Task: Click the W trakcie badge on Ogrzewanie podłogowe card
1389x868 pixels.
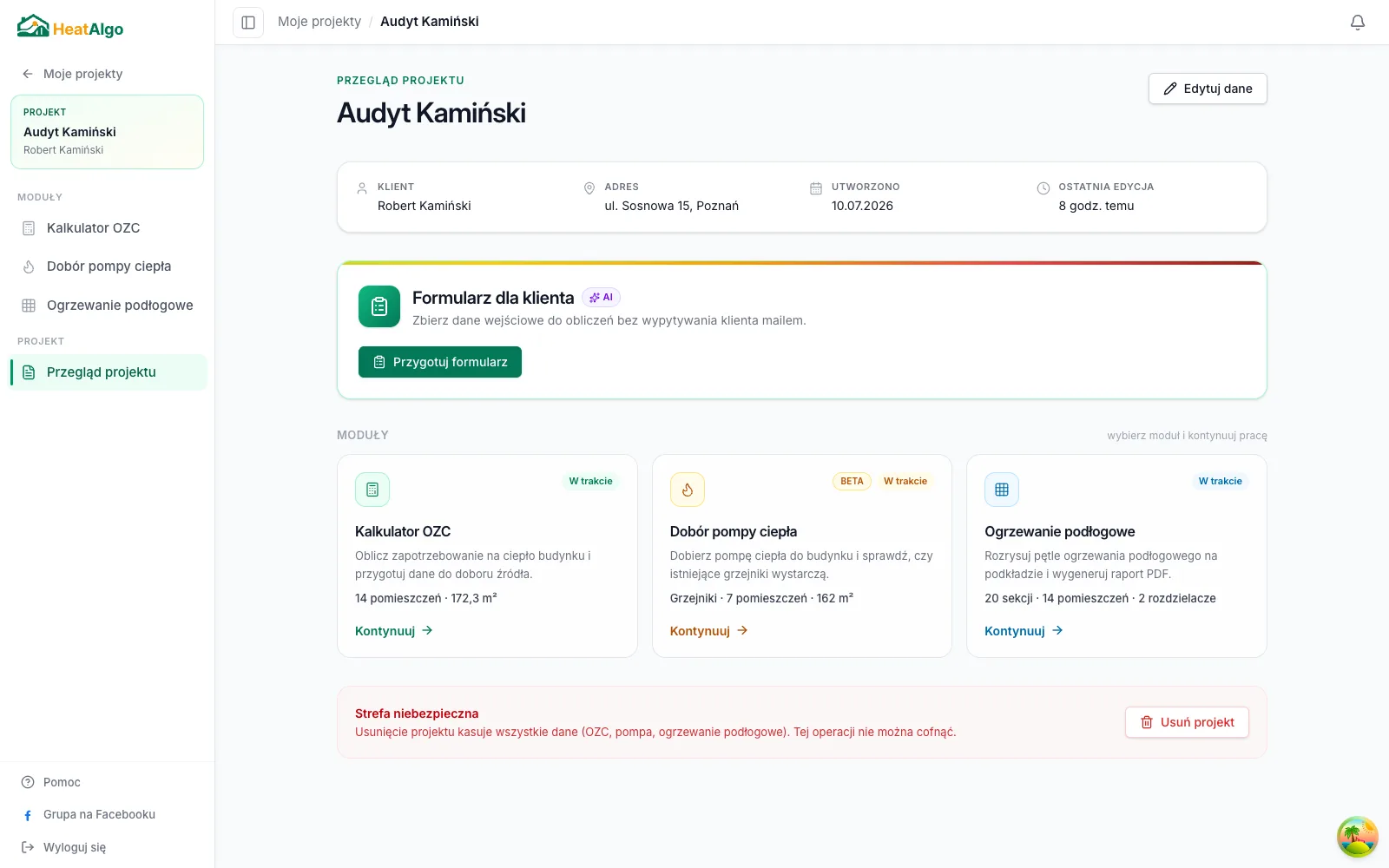Action: [1220, 481]
